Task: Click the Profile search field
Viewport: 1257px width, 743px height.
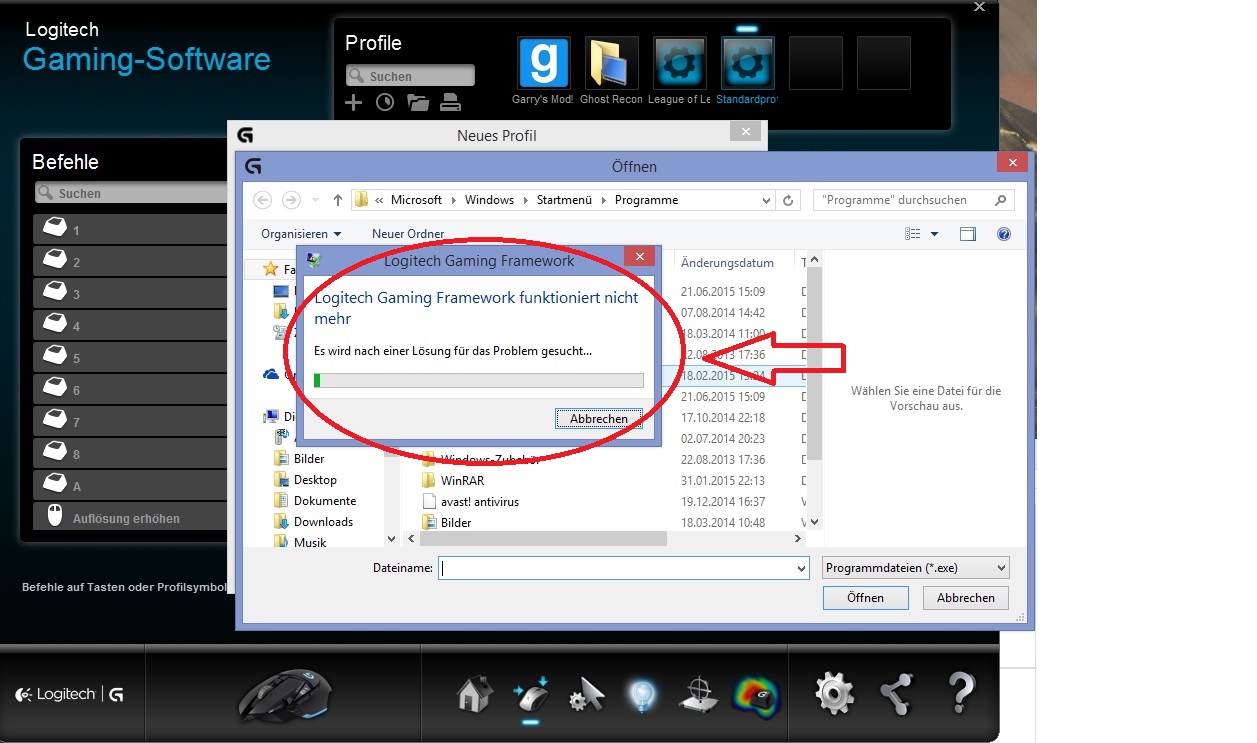Action: click(410, 76)
